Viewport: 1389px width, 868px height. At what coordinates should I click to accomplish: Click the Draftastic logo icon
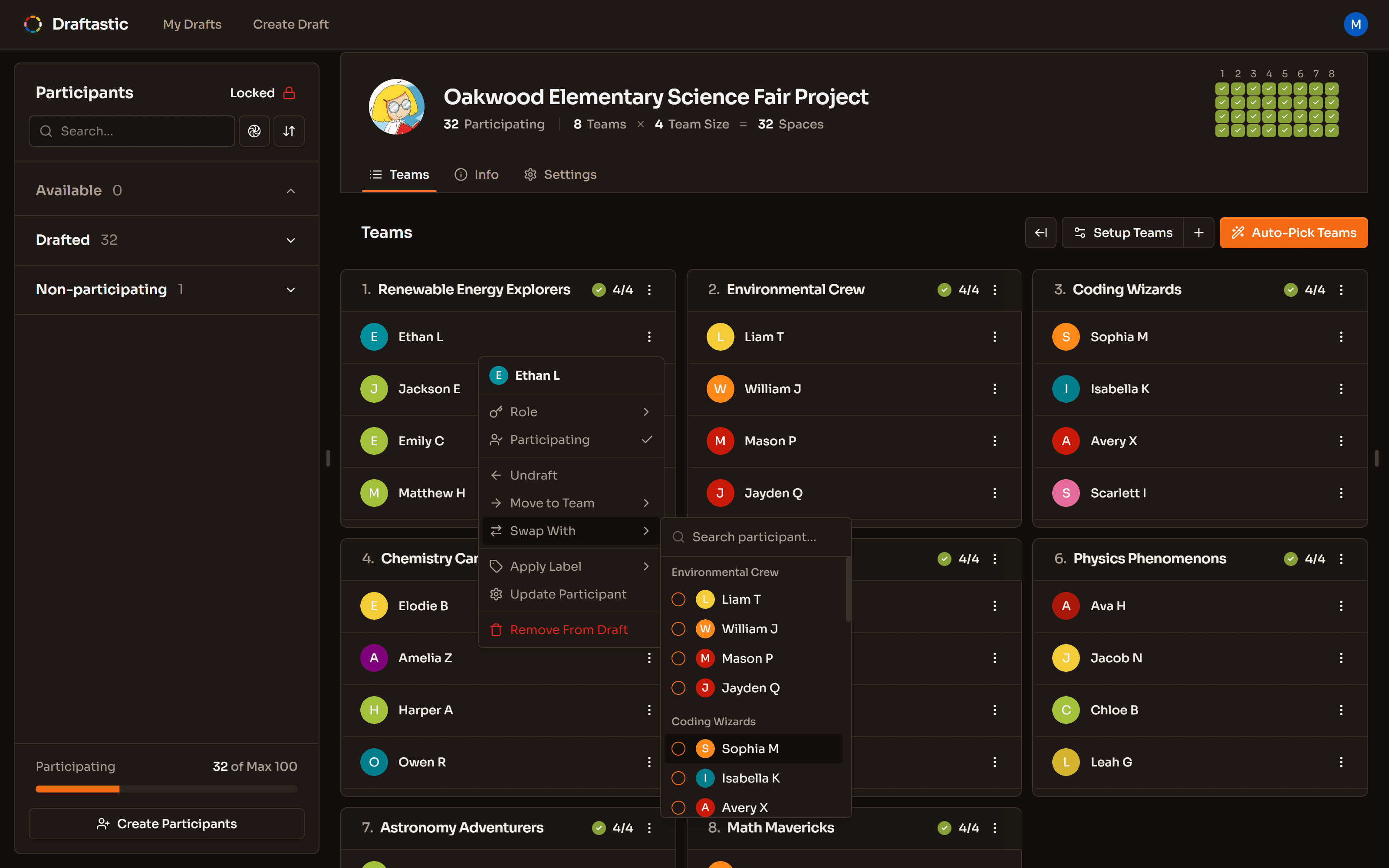tap(33, 24)
